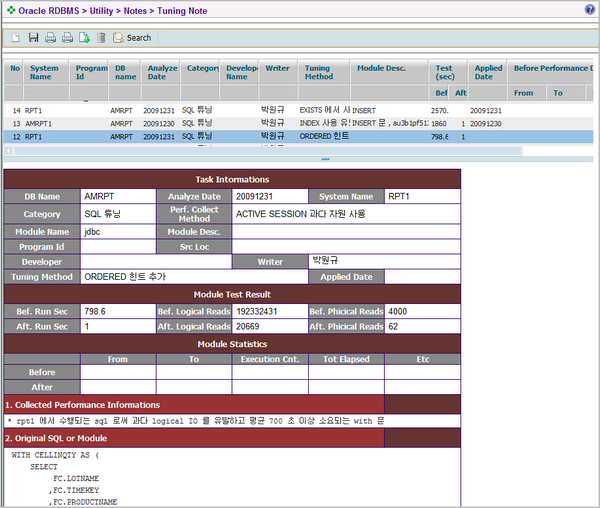Click the Before Performance column header
Screen dimensions: 600x508
point(550,72)
